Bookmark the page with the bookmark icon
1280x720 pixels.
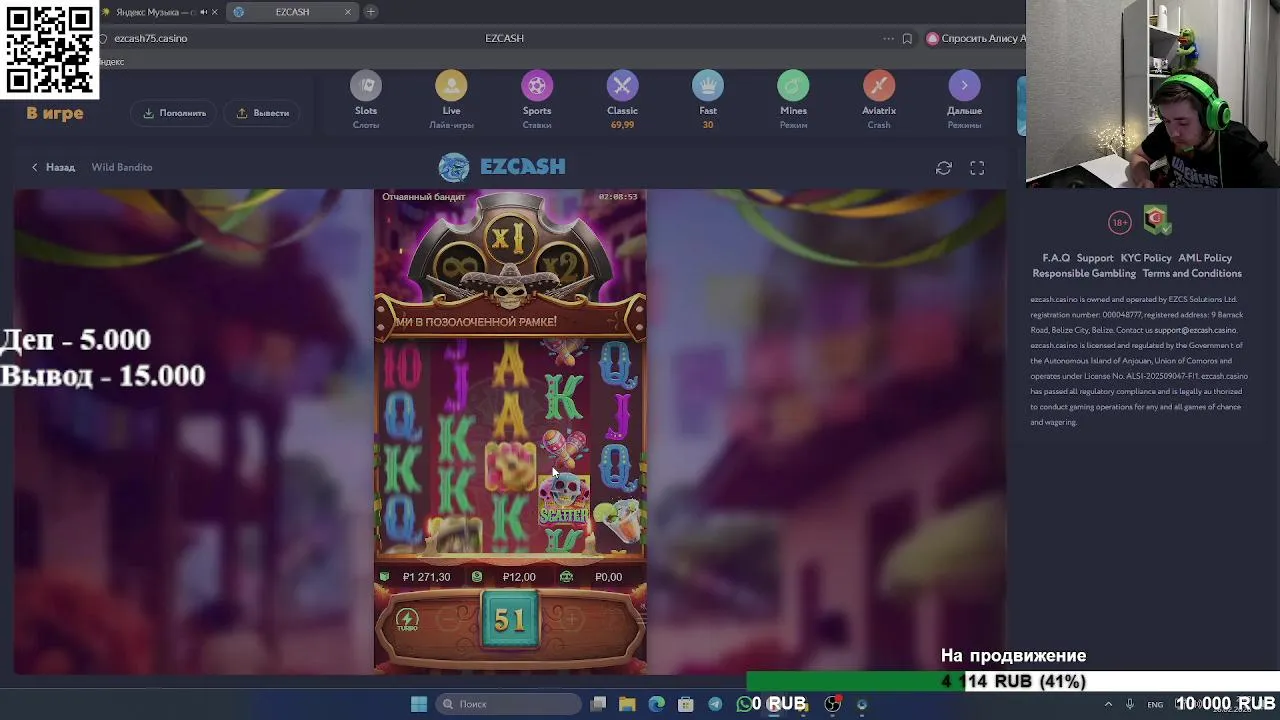point(907,38)
